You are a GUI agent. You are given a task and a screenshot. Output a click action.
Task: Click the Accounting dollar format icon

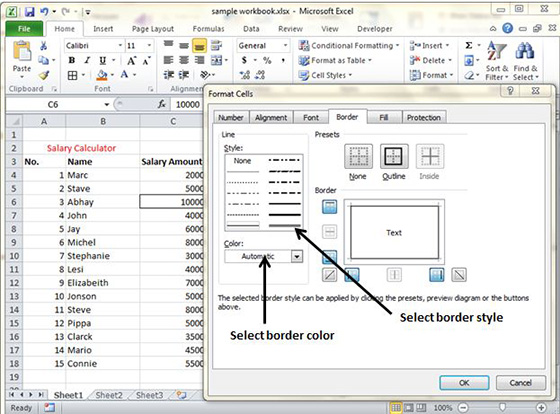244,60
